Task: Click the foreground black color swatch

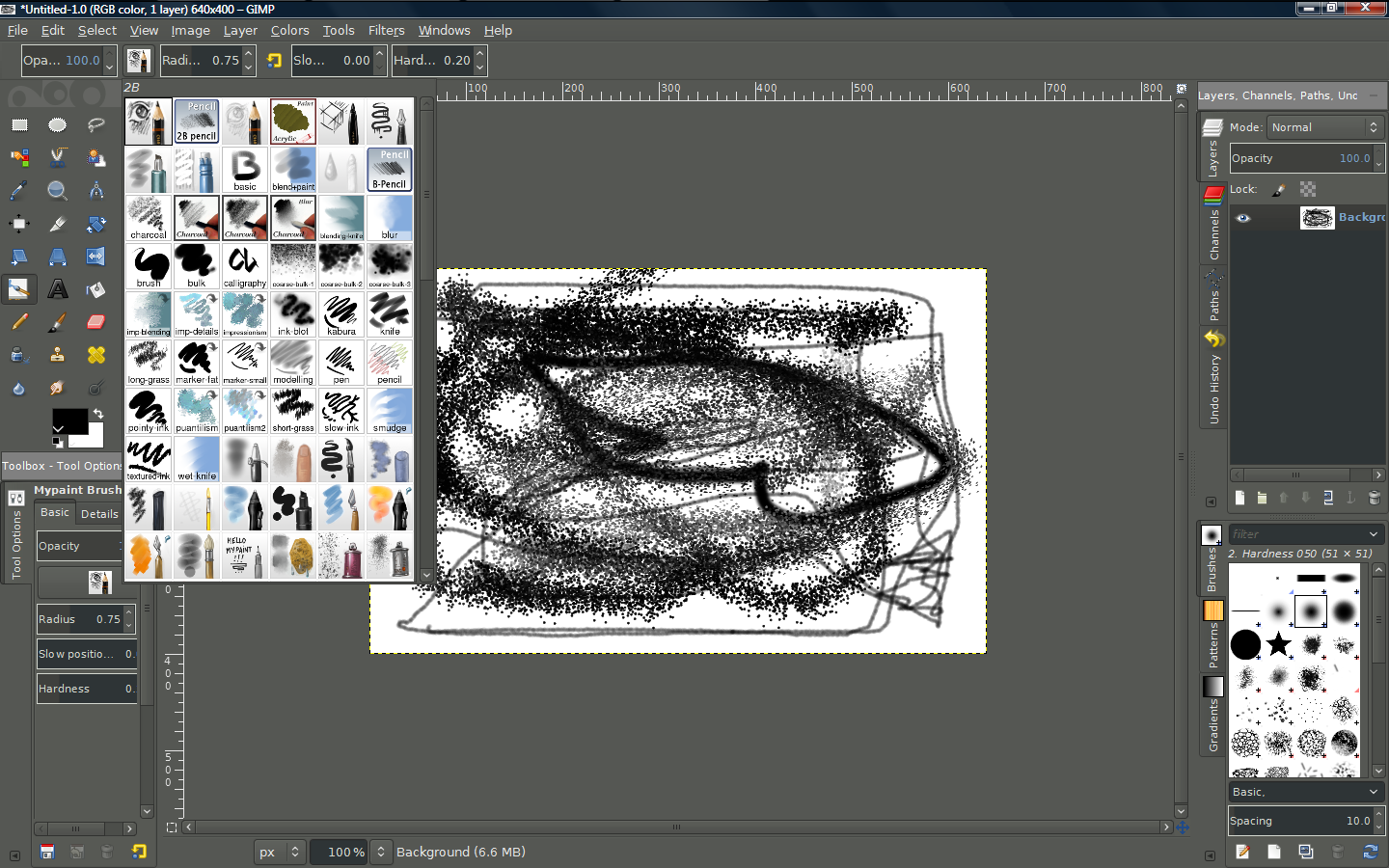Action: (x=69, y=420)
